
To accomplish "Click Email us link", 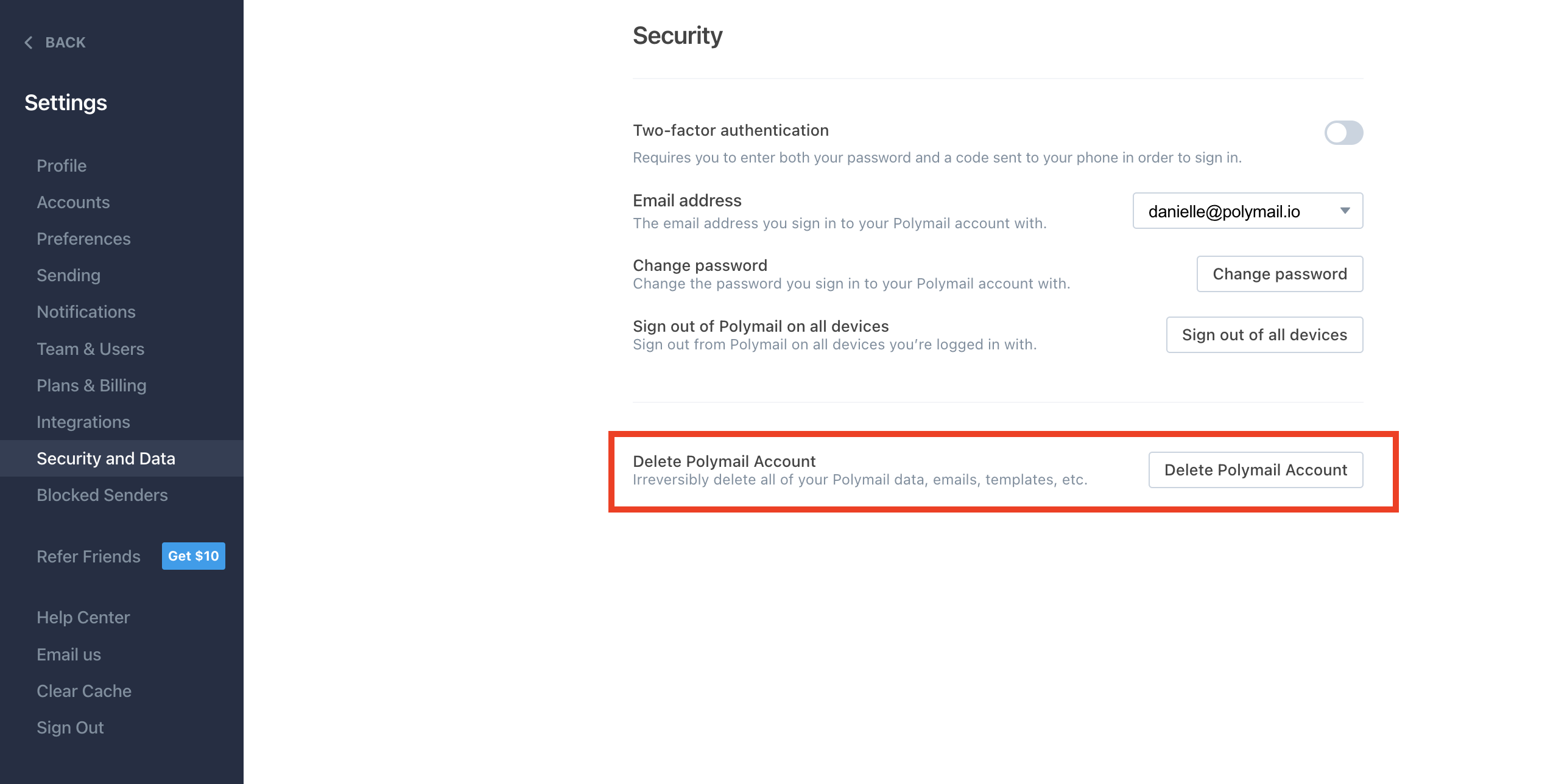I will 69,654.
